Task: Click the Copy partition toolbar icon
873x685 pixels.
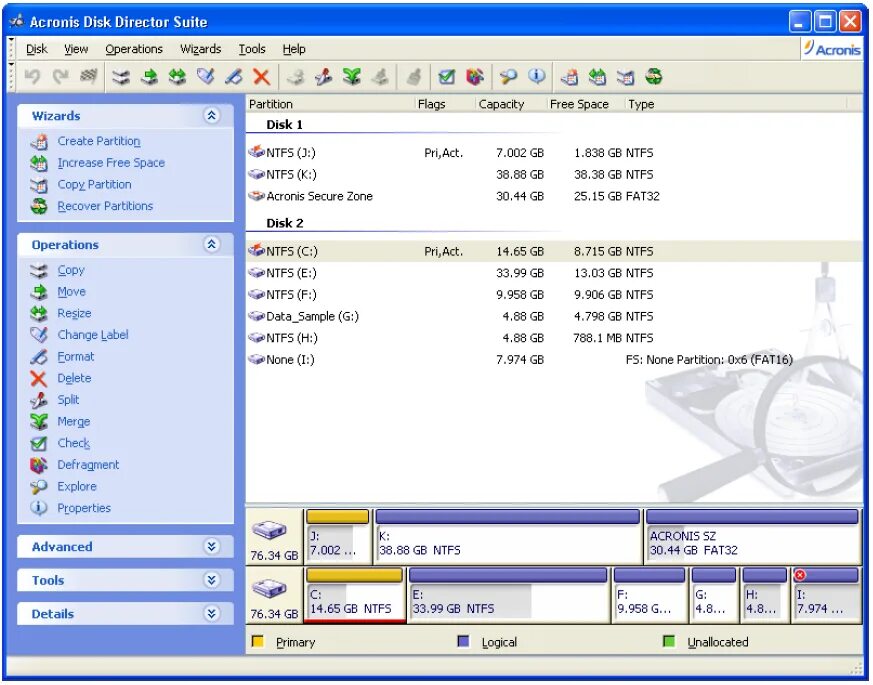Action: click(x=121, y=77)
